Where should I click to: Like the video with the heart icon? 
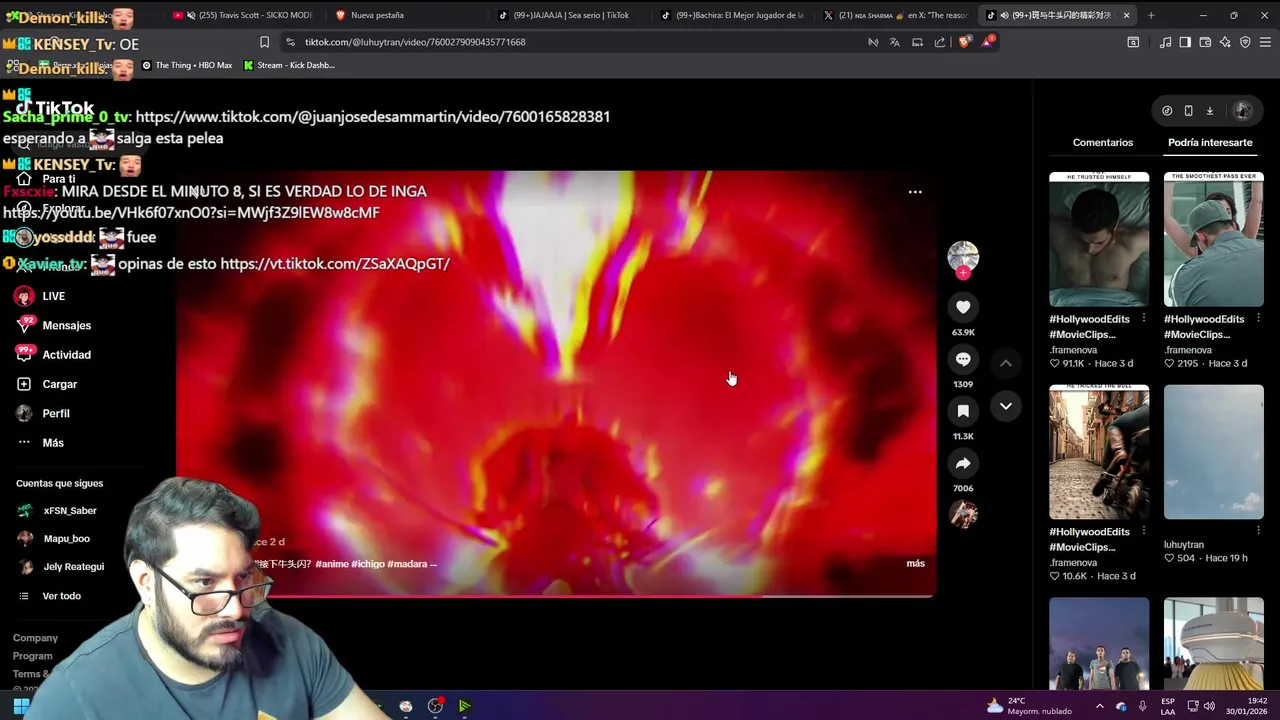(963, 307)
